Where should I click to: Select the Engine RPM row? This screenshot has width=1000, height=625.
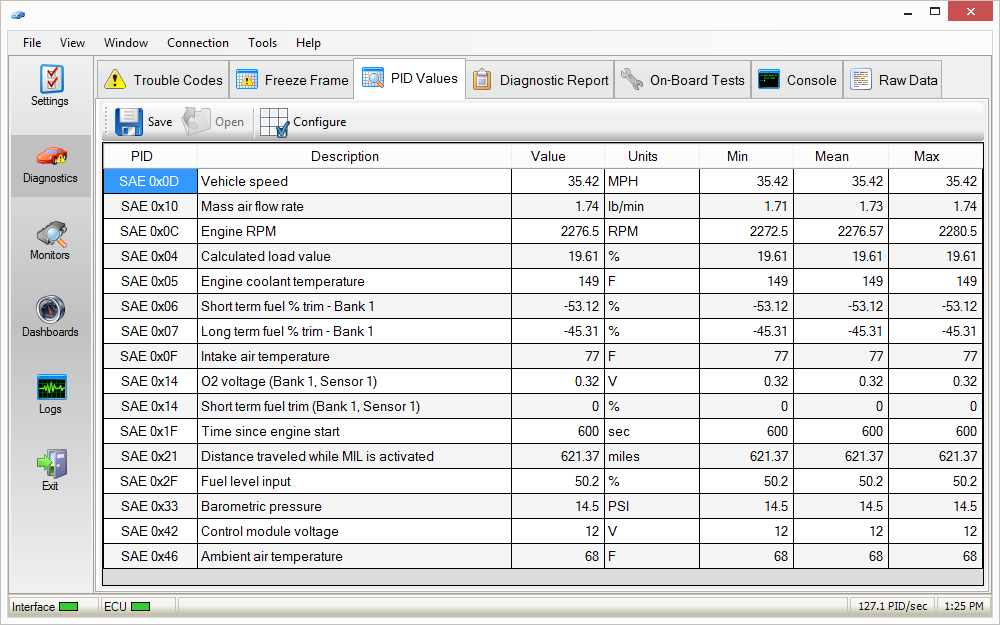click(355, 231)
